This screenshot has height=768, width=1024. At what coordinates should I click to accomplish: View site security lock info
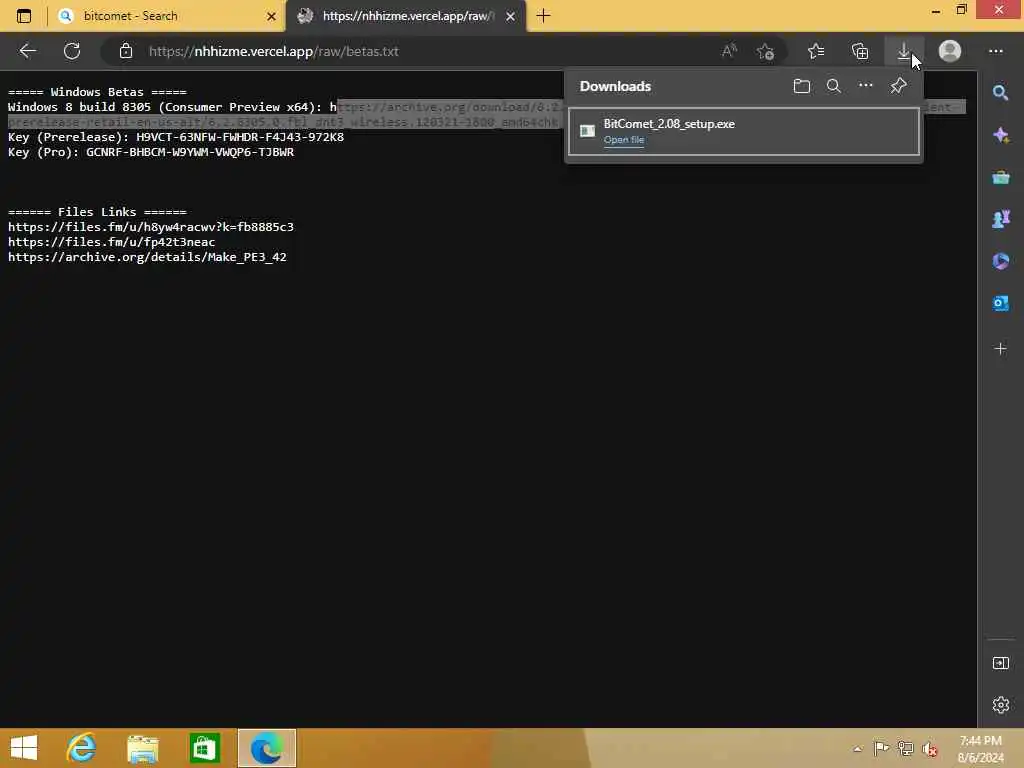coord(126,51)
